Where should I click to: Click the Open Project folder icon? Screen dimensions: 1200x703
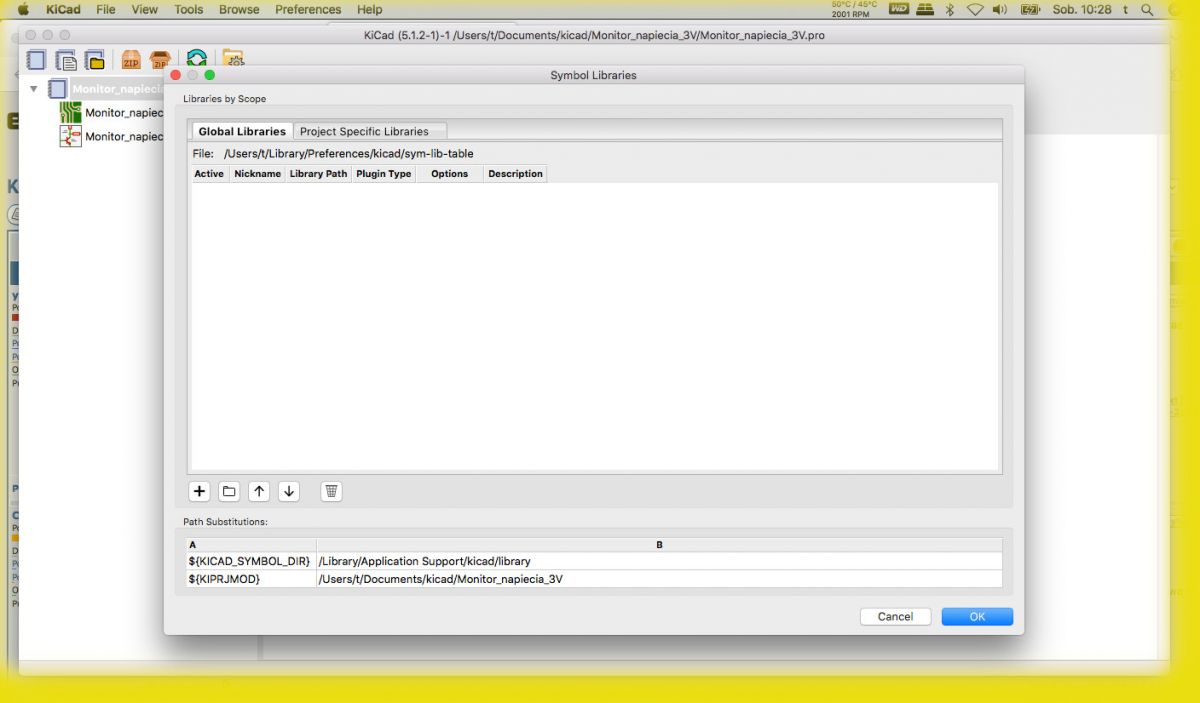point(94,60)
